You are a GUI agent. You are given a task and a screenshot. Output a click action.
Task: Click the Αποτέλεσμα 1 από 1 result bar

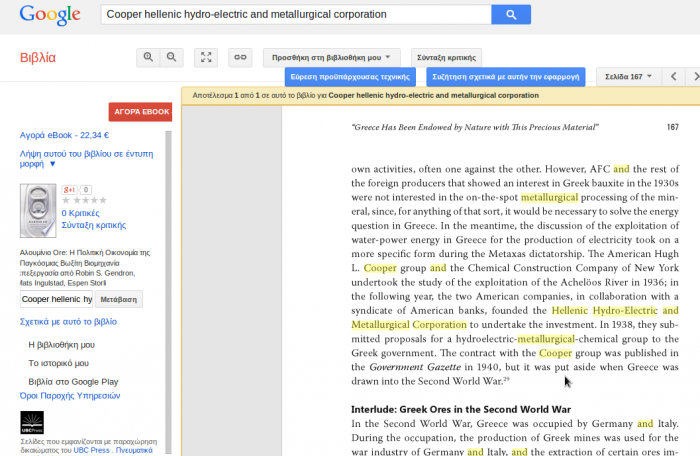(x=440, y=96)
